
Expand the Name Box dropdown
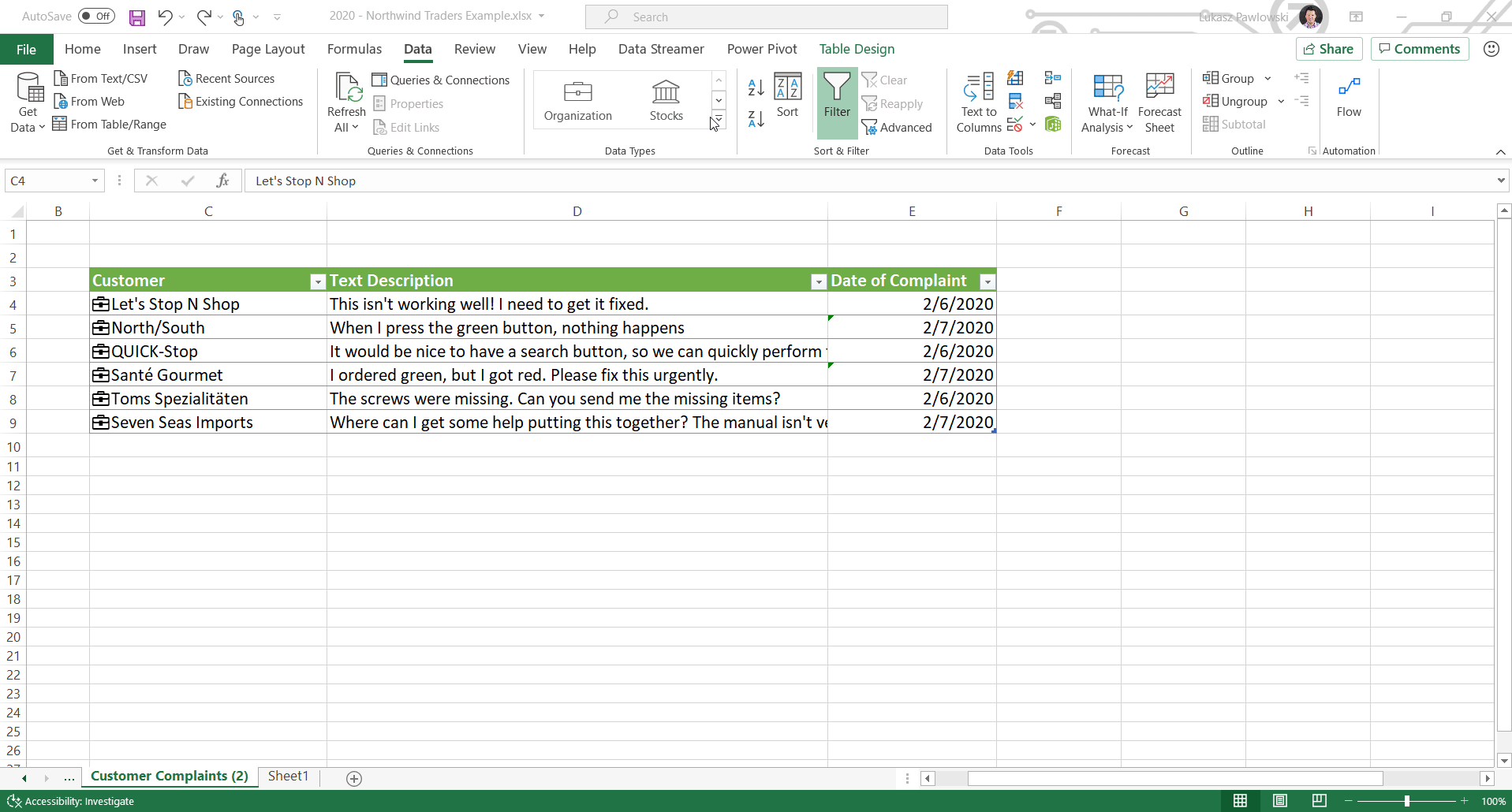point(95,181)
